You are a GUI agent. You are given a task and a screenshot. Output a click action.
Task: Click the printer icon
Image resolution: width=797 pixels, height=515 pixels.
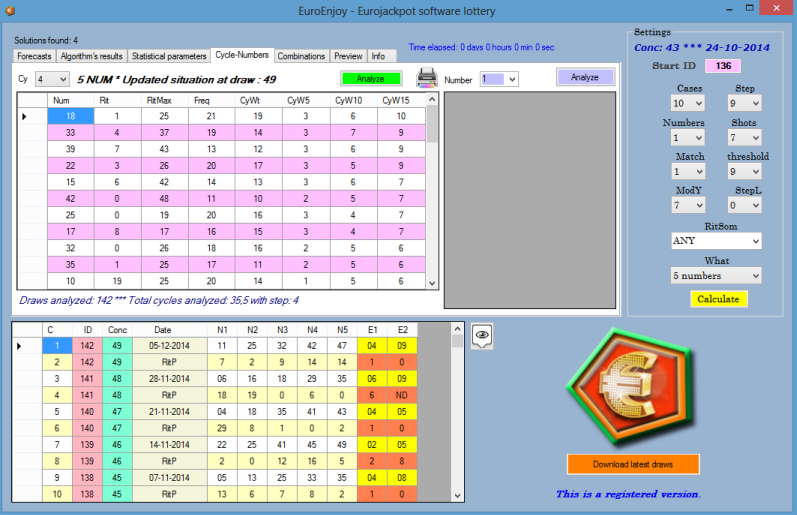(x=426, y=78)
